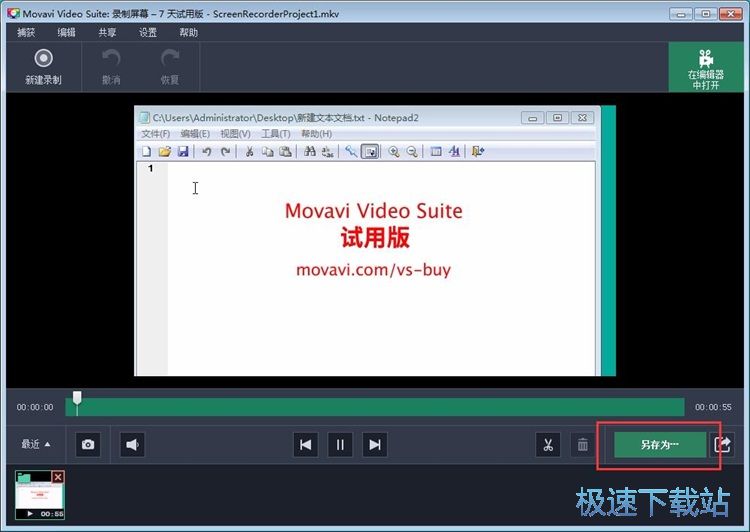Mute audio with the speaker icon
The height and width of the screenshot is (532, 750).
(132, 444)
